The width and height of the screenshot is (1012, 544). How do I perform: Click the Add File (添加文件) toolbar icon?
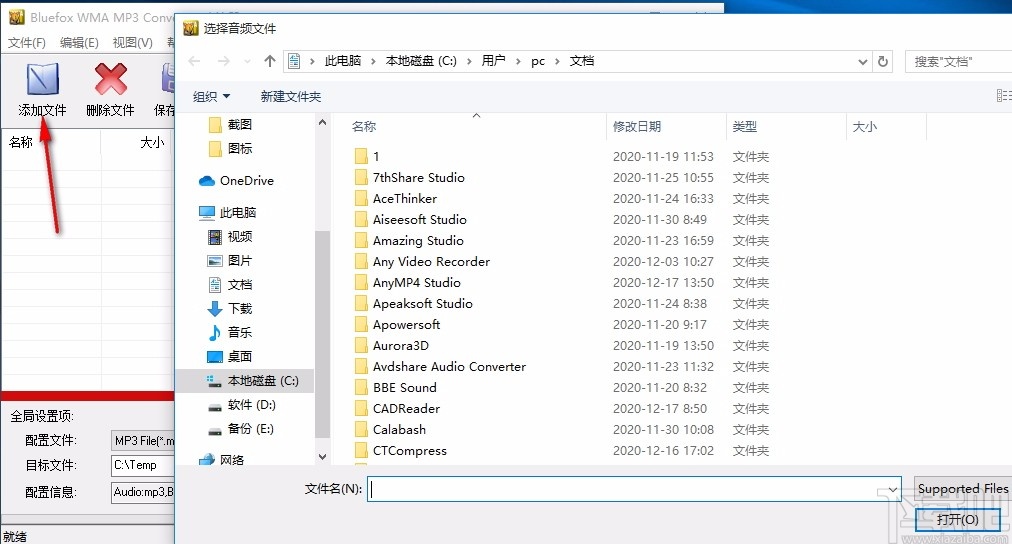43,79
